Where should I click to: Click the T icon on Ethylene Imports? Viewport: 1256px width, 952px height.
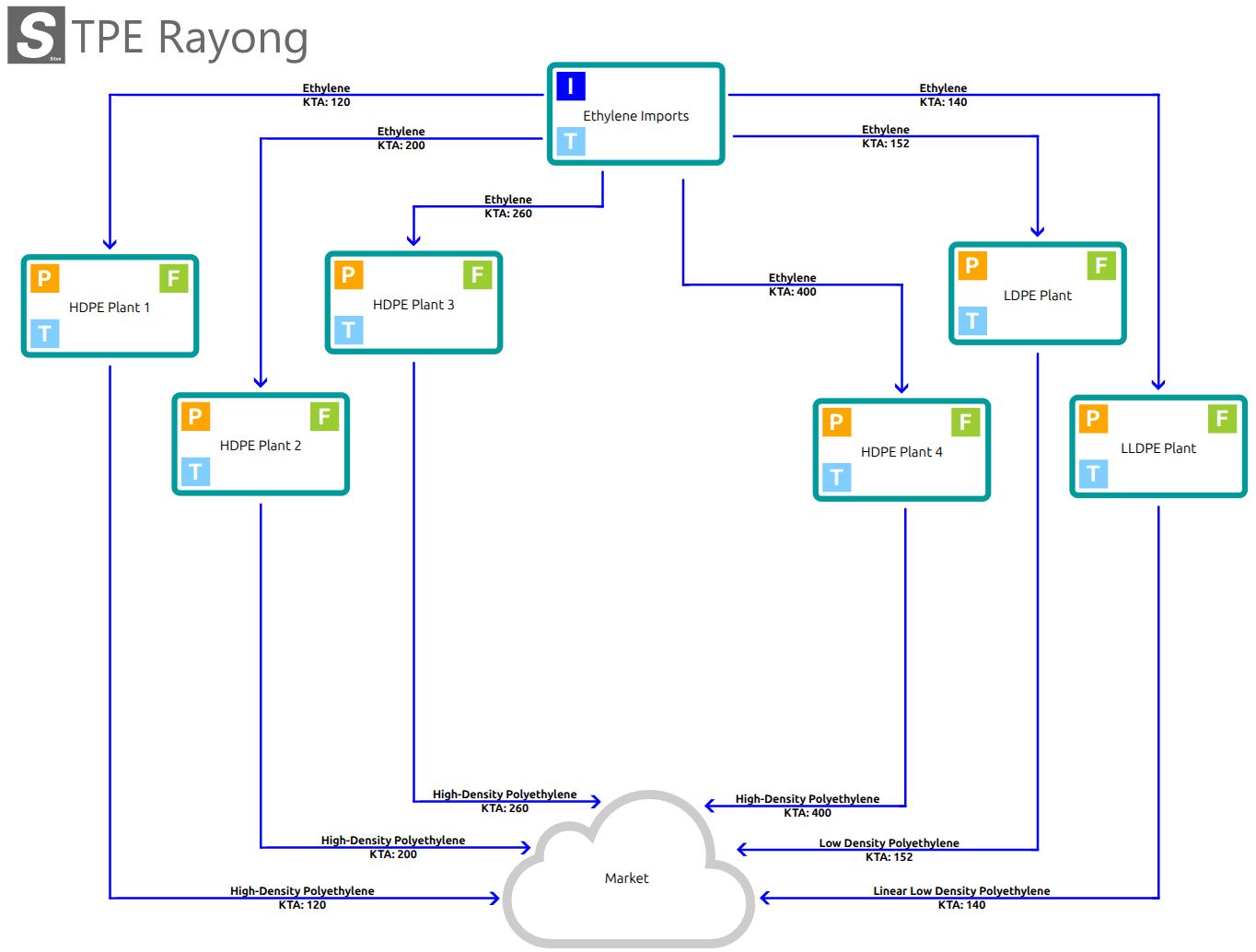click(x=571, y=141)
